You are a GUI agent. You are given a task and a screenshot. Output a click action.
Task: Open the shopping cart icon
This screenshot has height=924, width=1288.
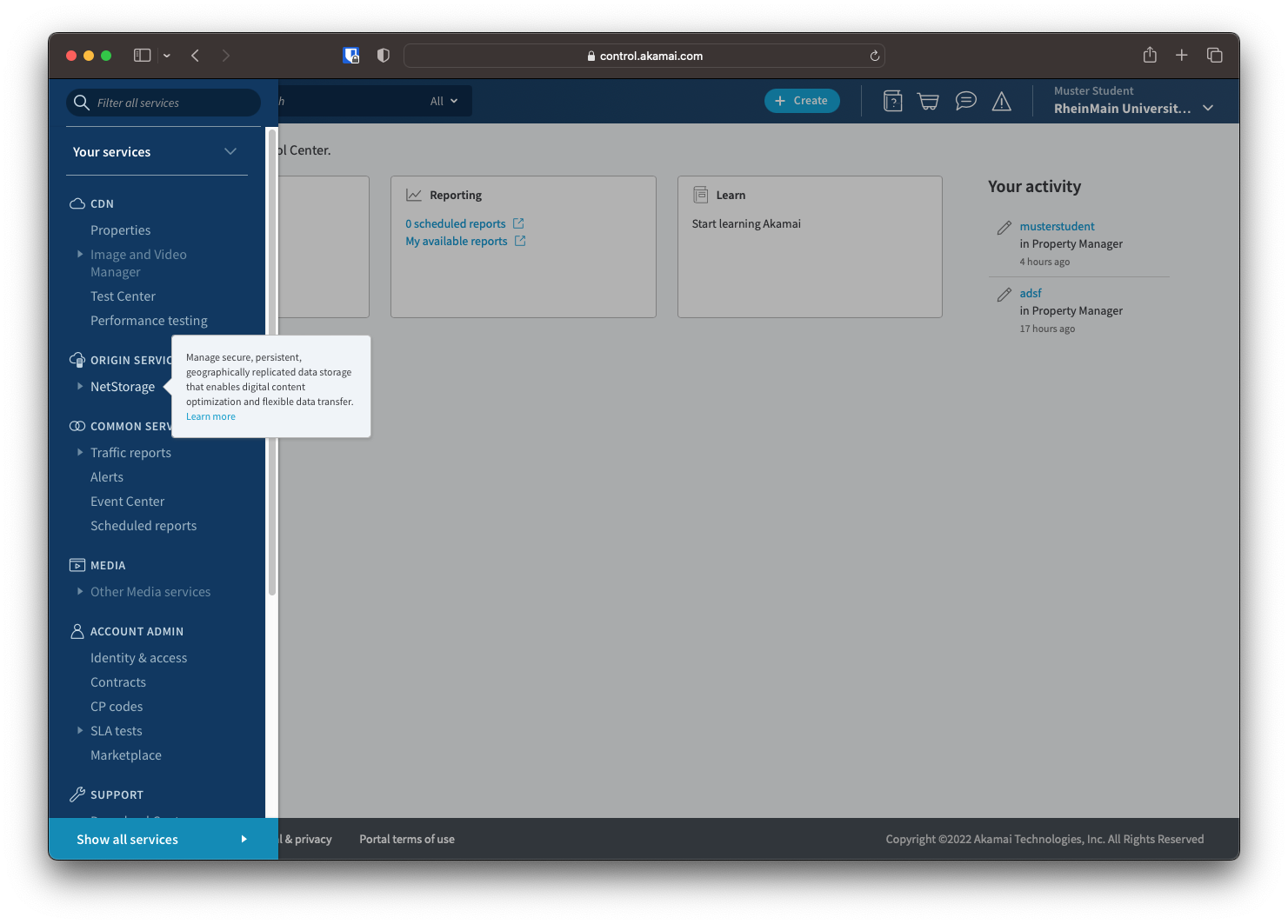click(x=929, y=102)
